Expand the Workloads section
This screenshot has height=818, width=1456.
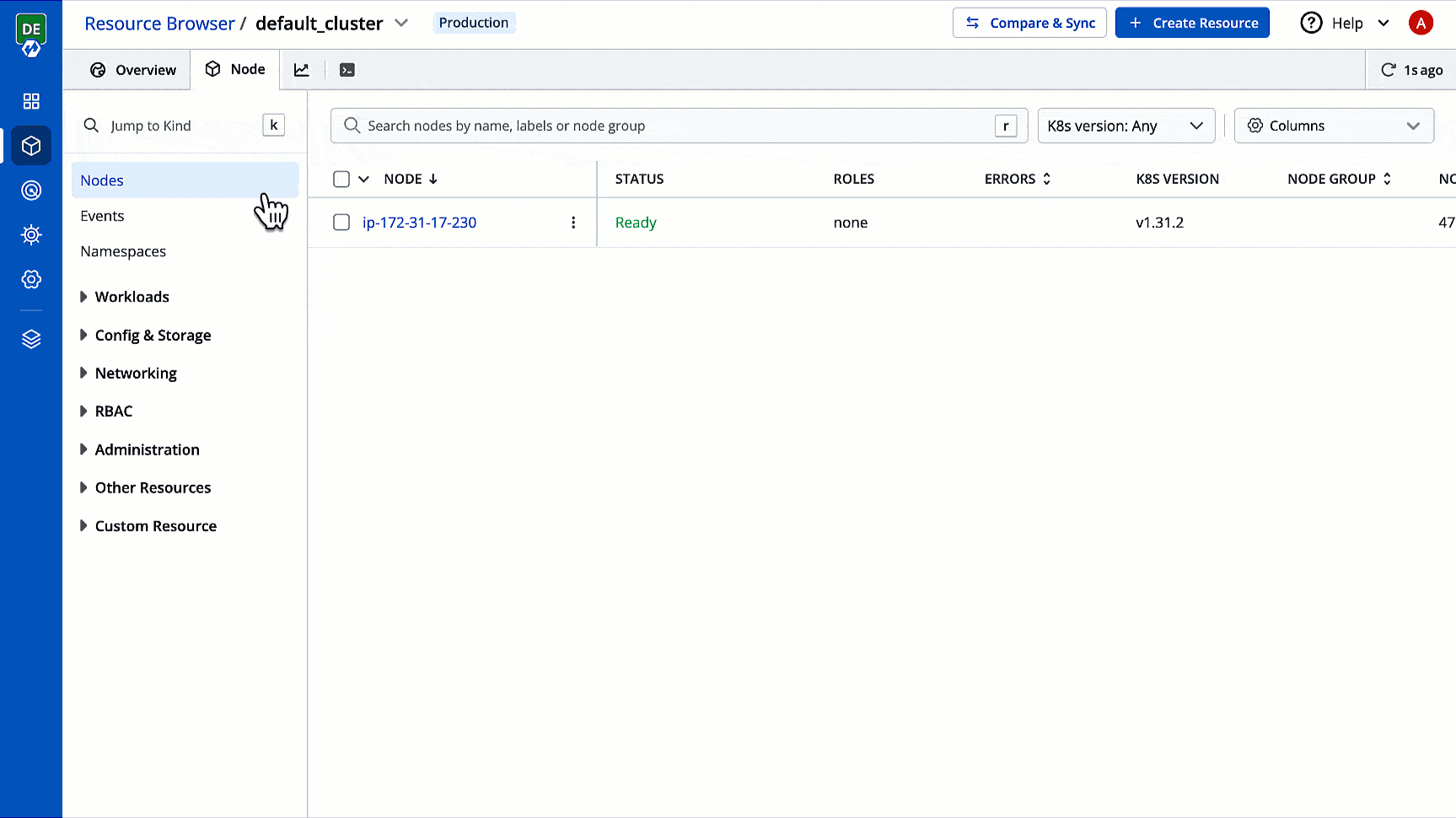(132, 296)
